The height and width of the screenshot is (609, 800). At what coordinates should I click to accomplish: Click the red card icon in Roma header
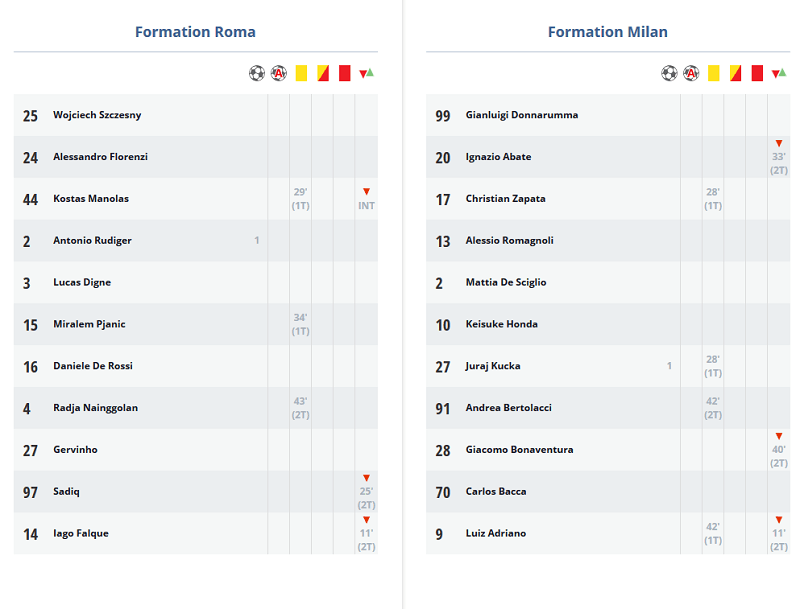345,73
